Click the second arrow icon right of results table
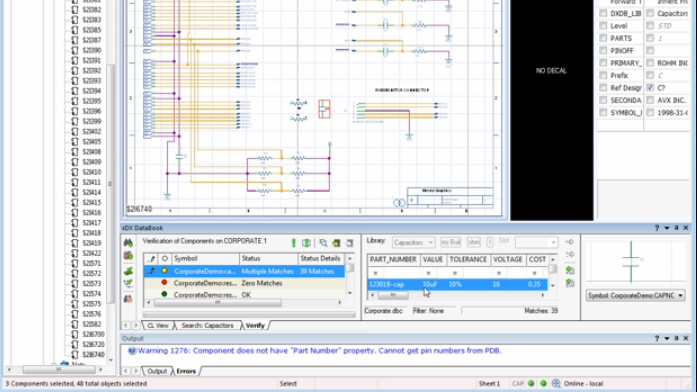 pos(569,255)
